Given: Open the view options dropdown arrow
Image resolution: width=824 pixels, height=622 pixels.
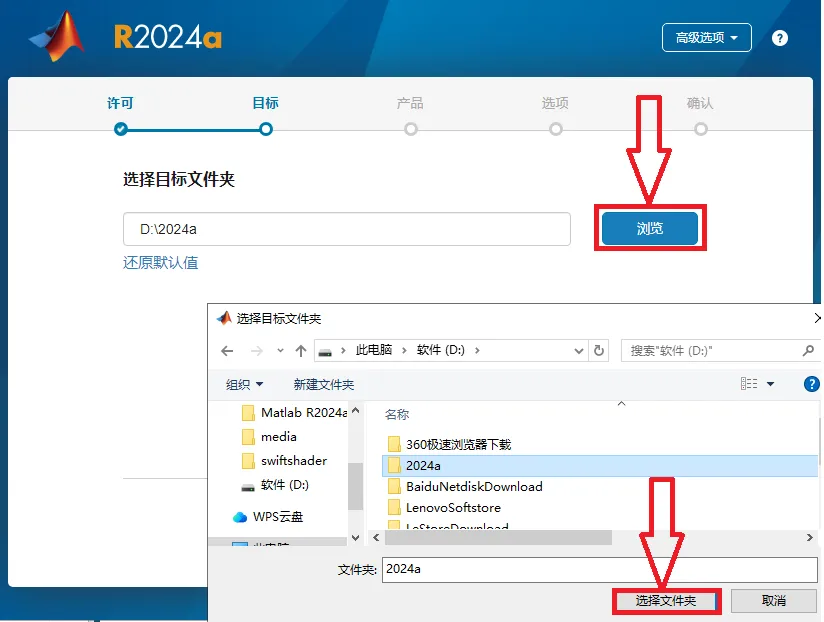Looking at the screenshot, I should 770,384.
